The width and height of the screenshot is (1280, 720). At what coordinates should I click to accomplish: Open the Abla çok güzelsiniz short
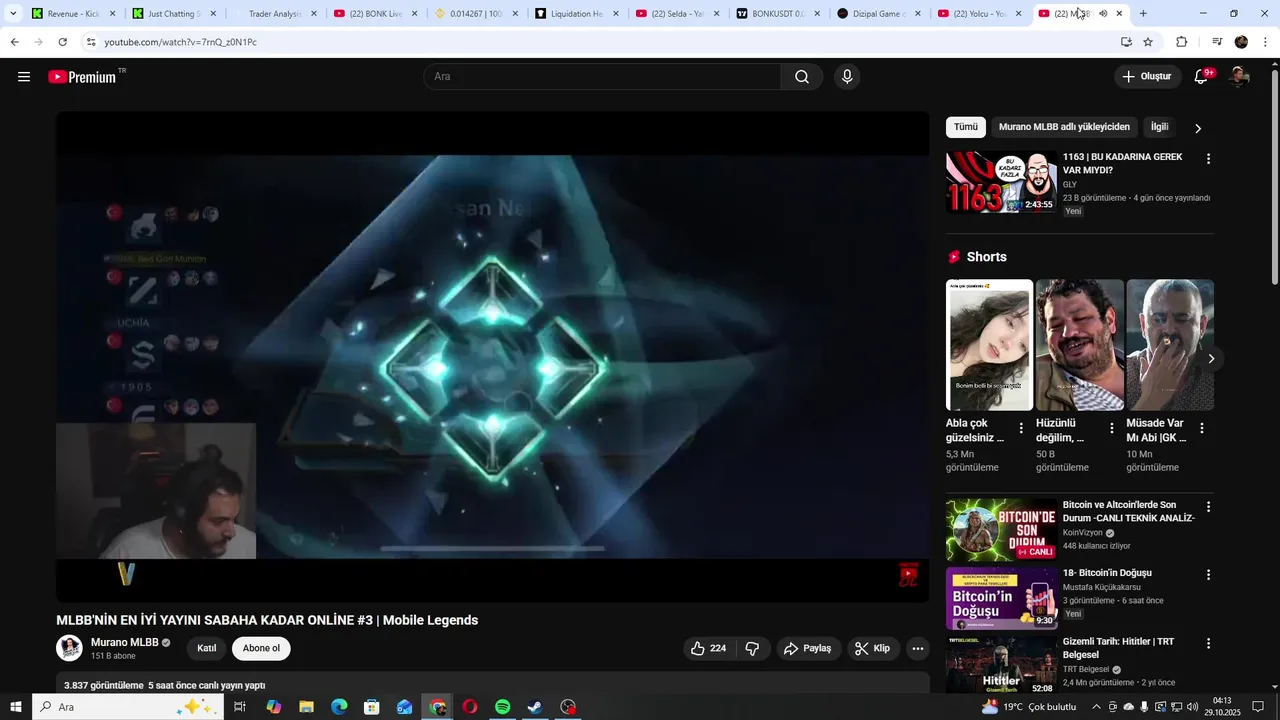(x=989, y=345)
